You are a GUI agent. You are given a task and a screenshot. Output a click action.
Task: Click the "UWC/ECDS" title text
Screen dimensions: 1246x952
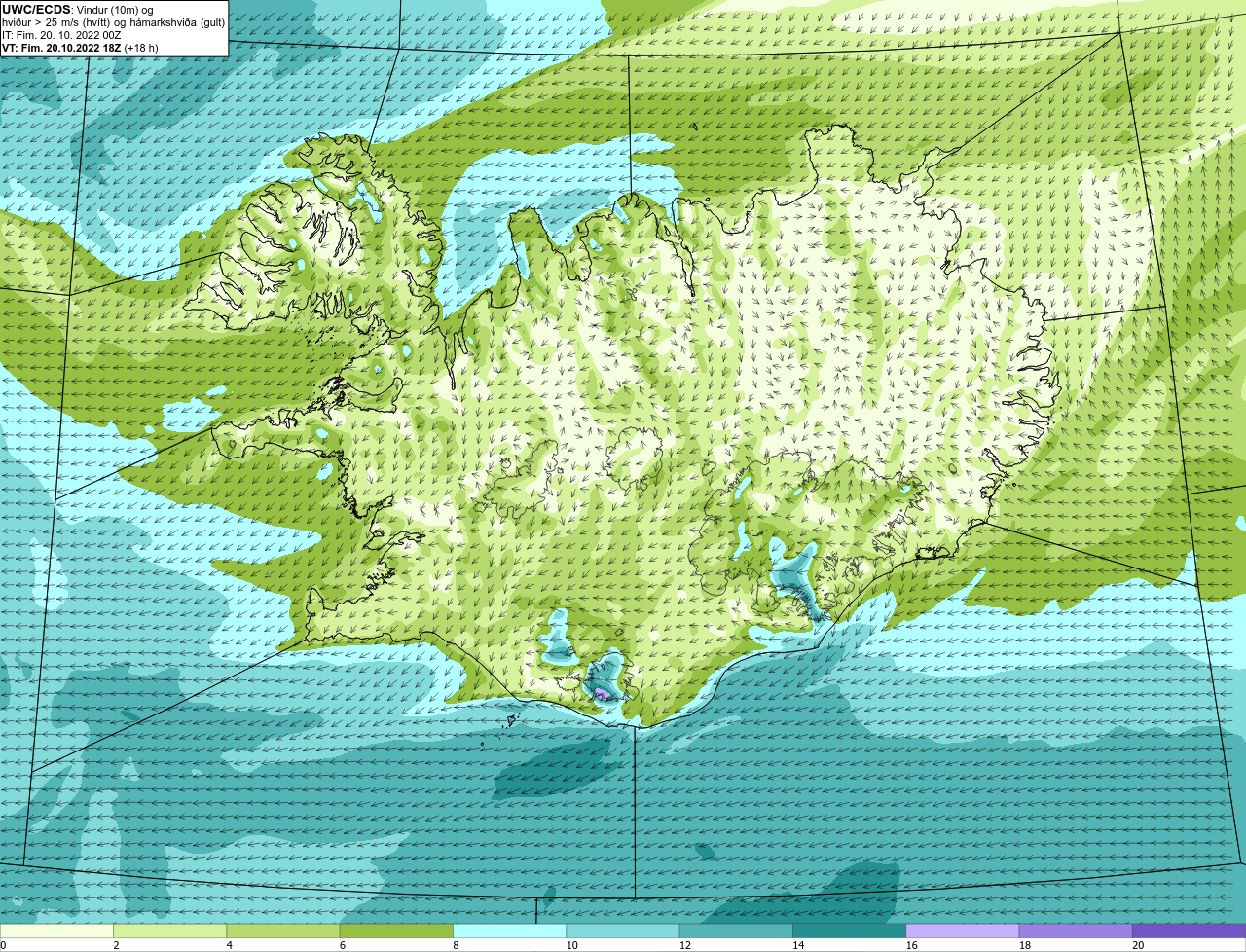point(36,10)
